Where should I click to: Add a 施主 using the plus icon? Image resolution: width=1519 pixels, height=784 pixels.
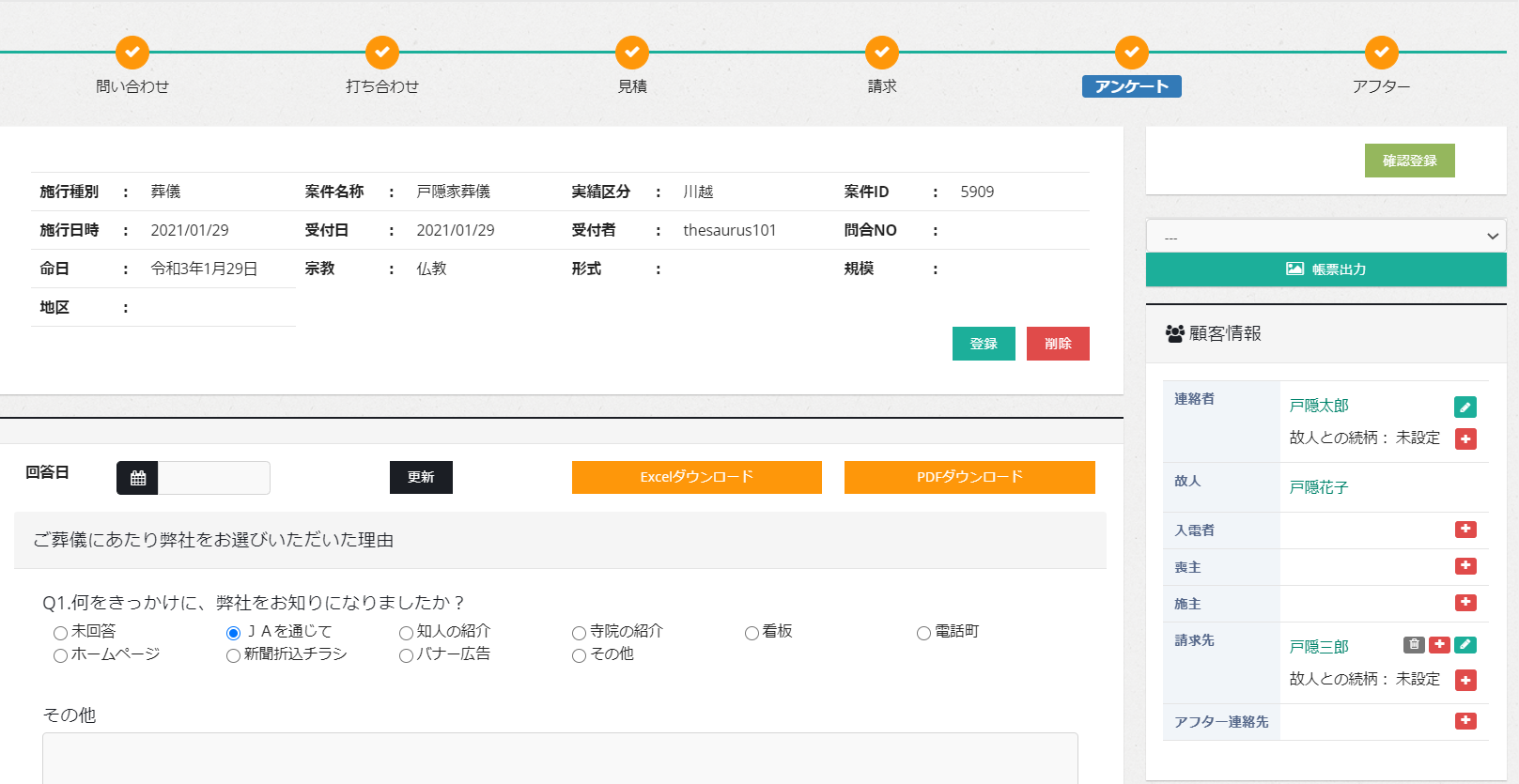point(1465,603)
